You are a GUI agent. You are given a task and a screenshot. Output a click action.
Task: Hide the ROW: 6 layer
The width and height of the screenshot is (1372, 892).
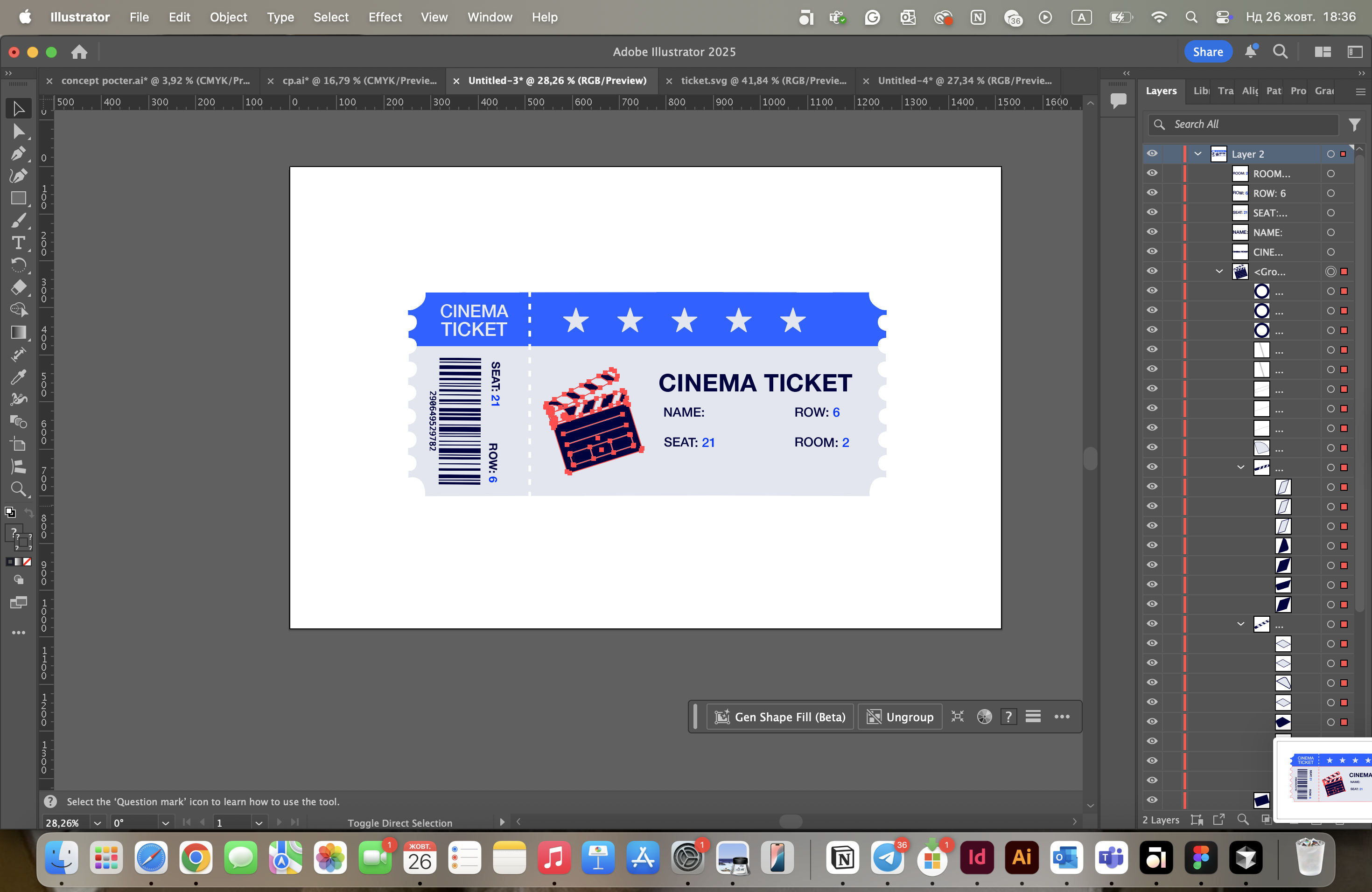click(1152, 193)
